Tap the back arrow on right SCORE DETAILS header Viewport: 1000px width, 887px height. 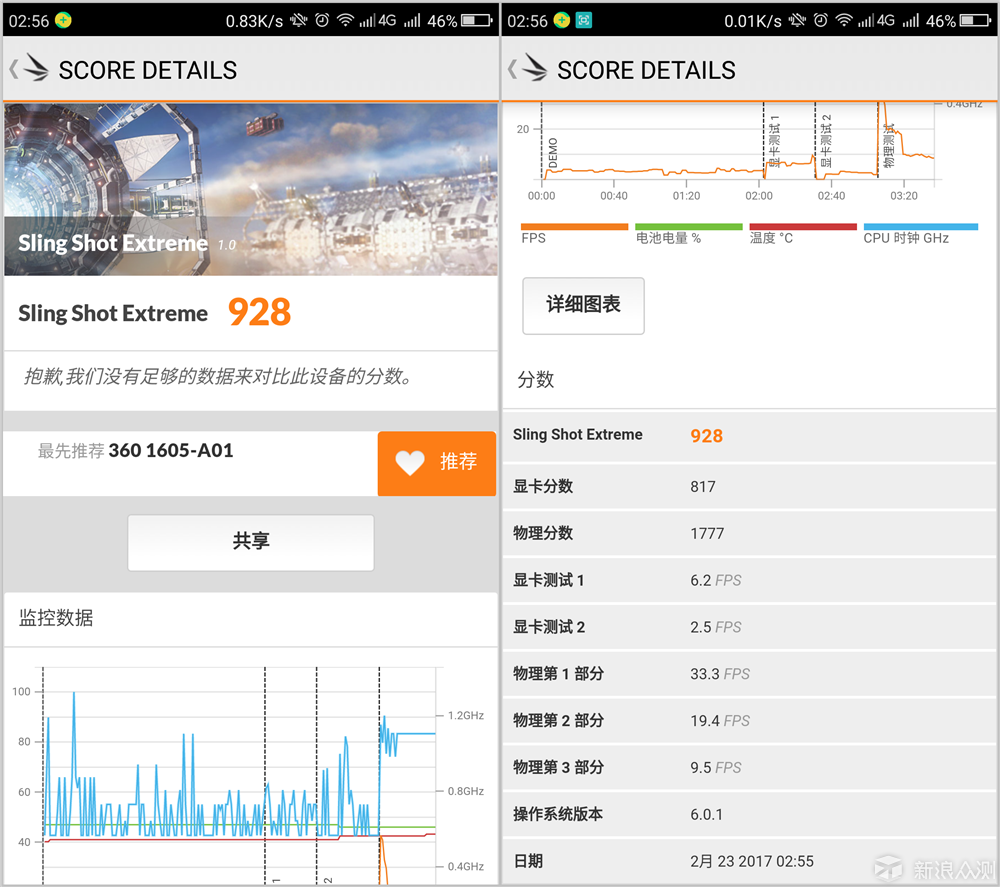pyautogui.click(x=512, y=69)
